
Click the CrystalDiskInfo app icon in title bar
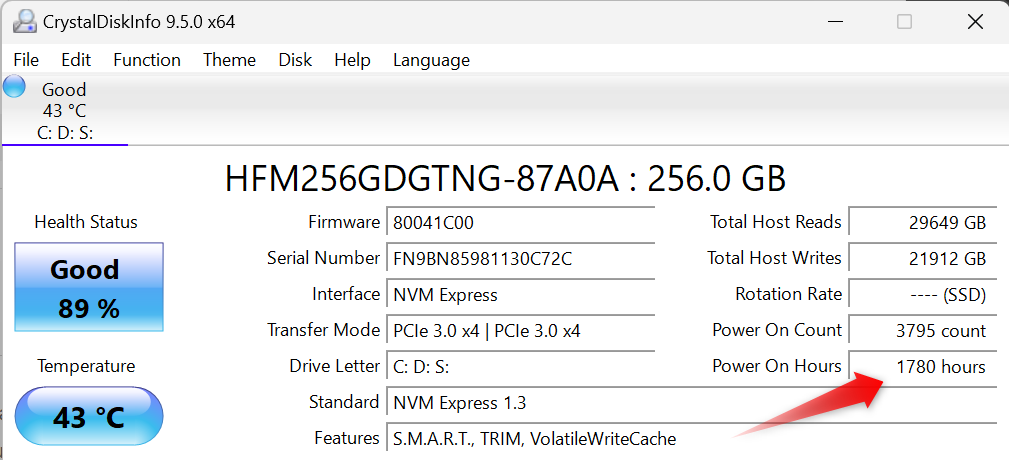(x=21, y=21)
